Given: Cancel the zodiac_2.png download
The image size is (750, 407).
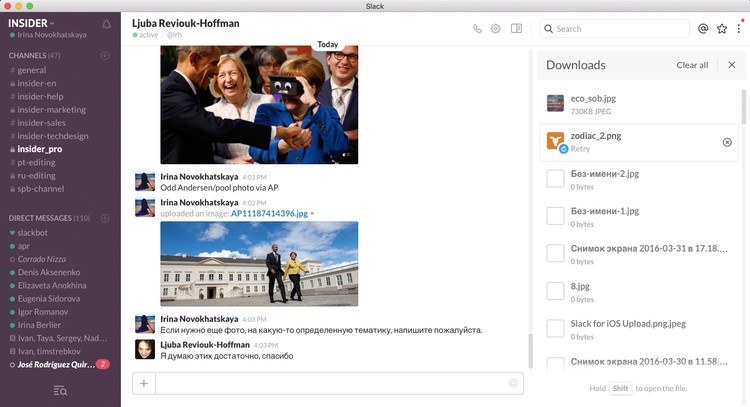Looking at the screenshot, I should [727, 142].
